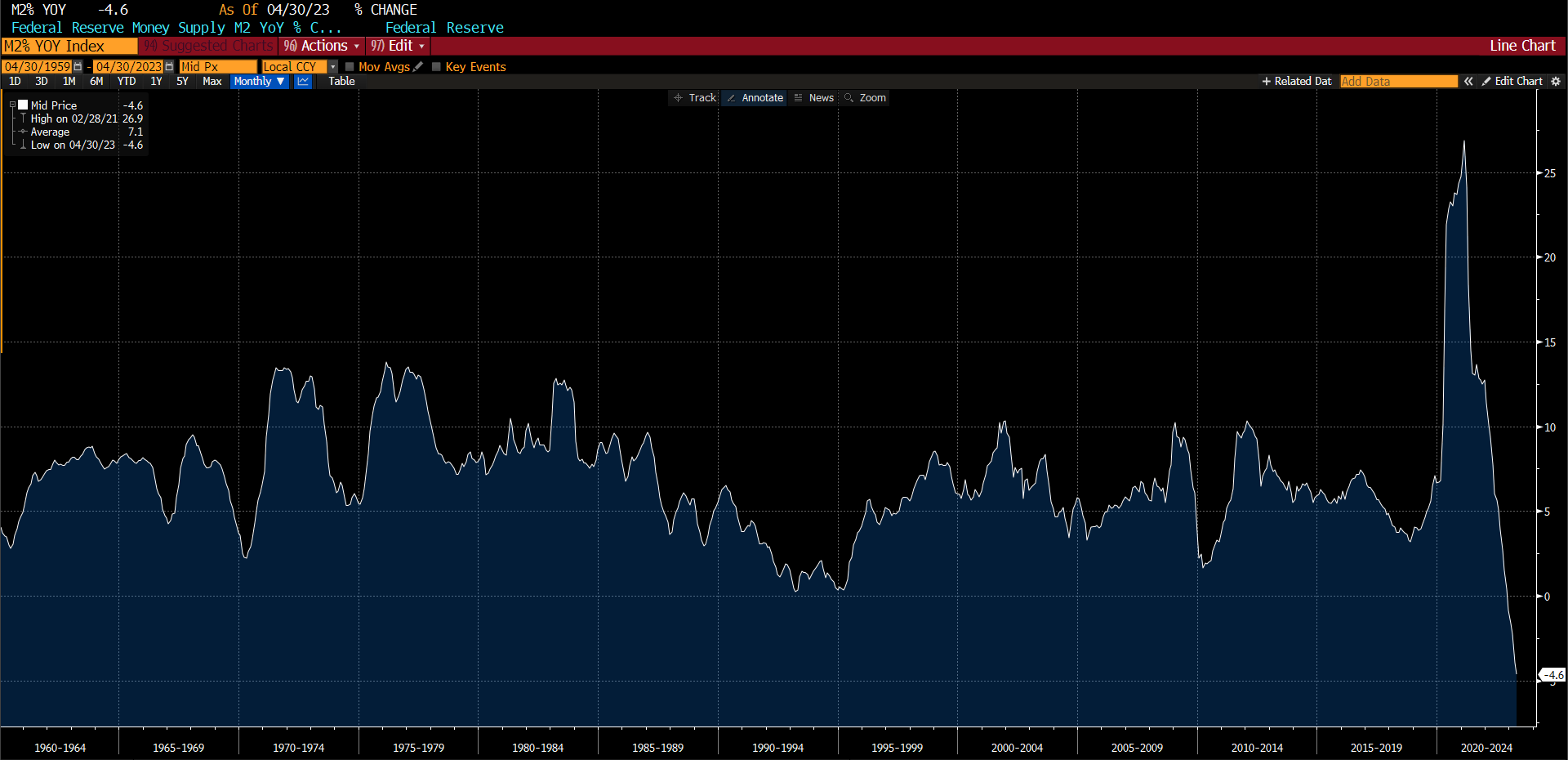
Task: Click the end date field 04/30/2023
Action: (x=128, y=67)
